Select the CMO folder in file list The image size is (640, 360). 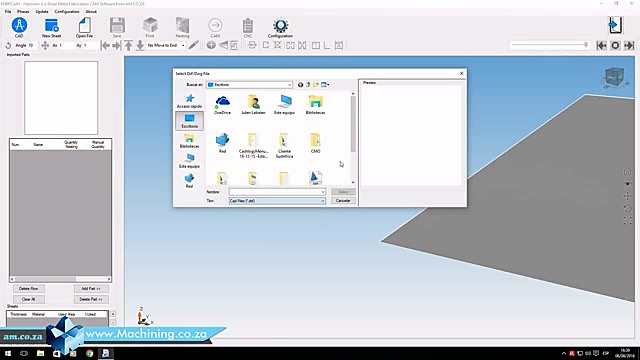(316, 143)
